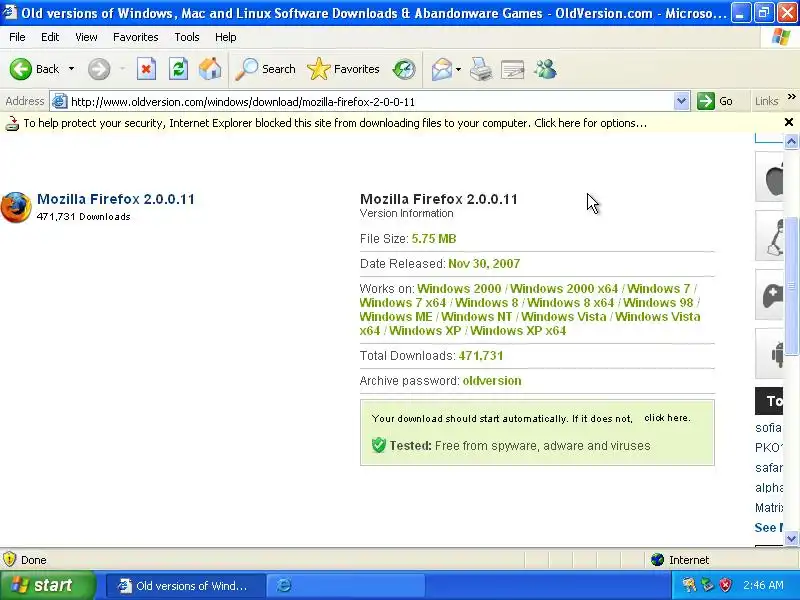
Task: Click inside the Address URL field
Action: coord(371,102)
